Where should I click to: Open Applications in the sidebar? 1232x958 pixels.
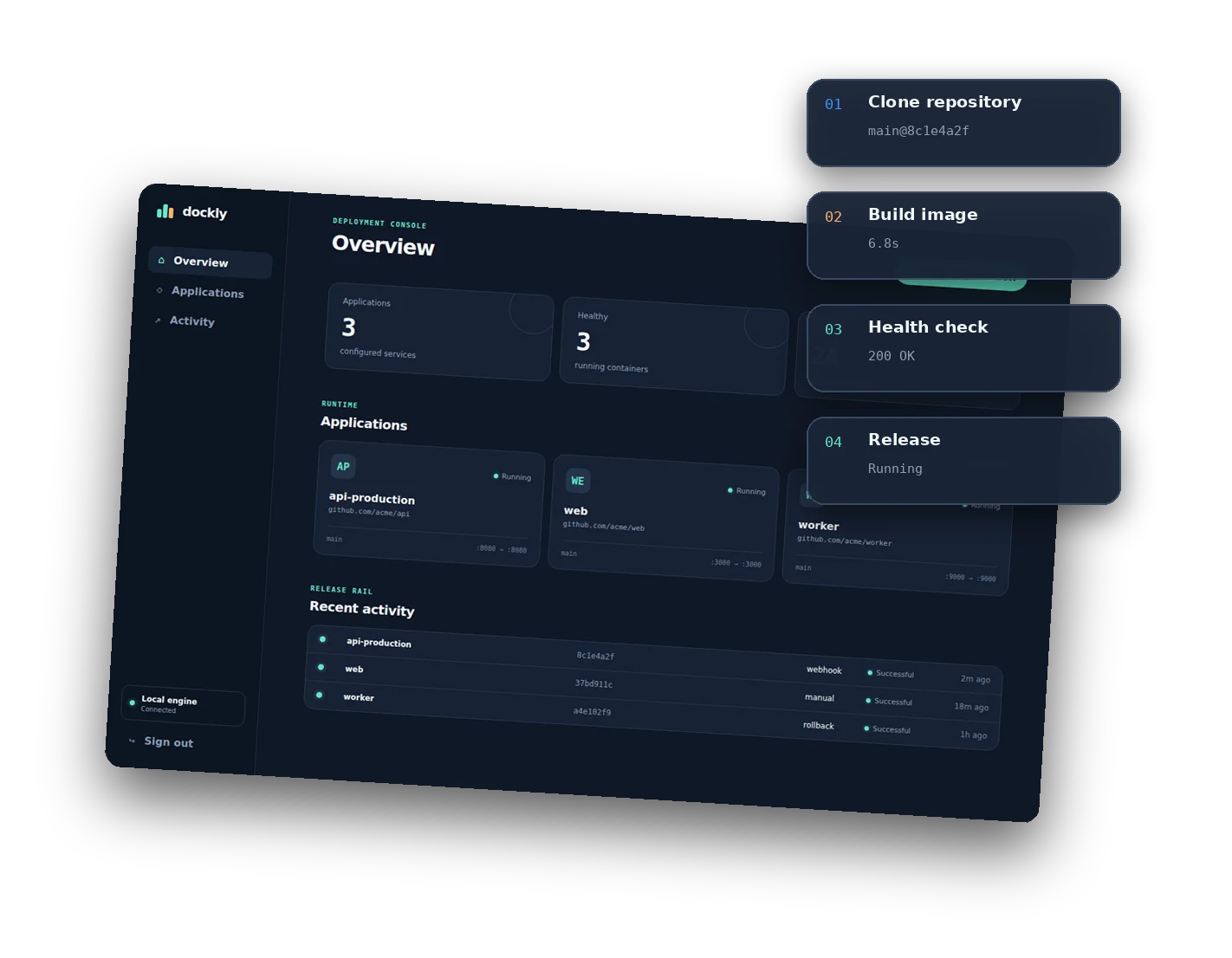(x=207, y=292)
